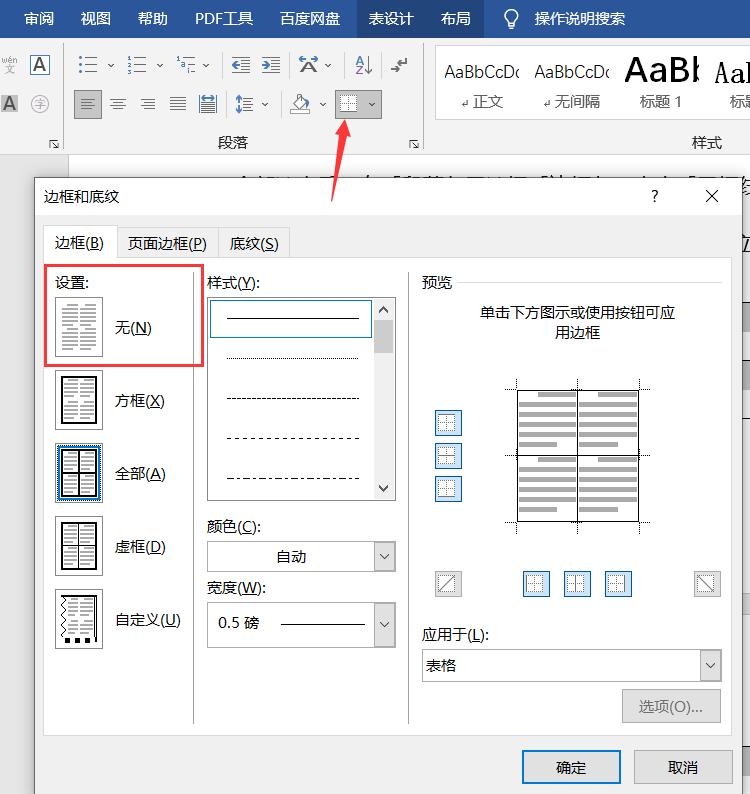This screenshot has height=794, width=750.
Task: Click the sort A-Z icon in ribbon
Action: [x=363, y=65]
